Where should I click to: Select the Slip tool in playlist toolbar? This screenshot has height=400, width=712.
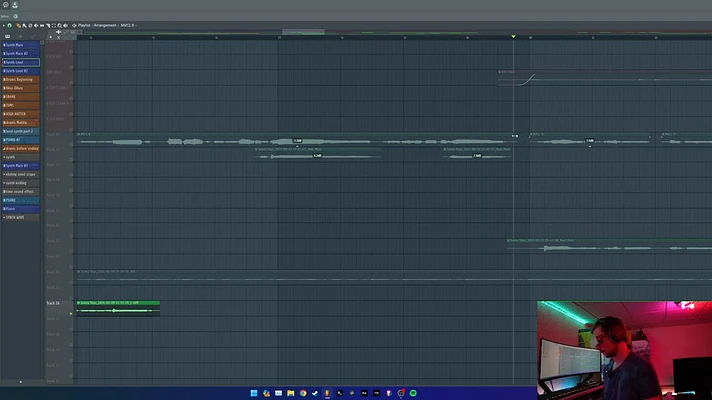point(42,25)
